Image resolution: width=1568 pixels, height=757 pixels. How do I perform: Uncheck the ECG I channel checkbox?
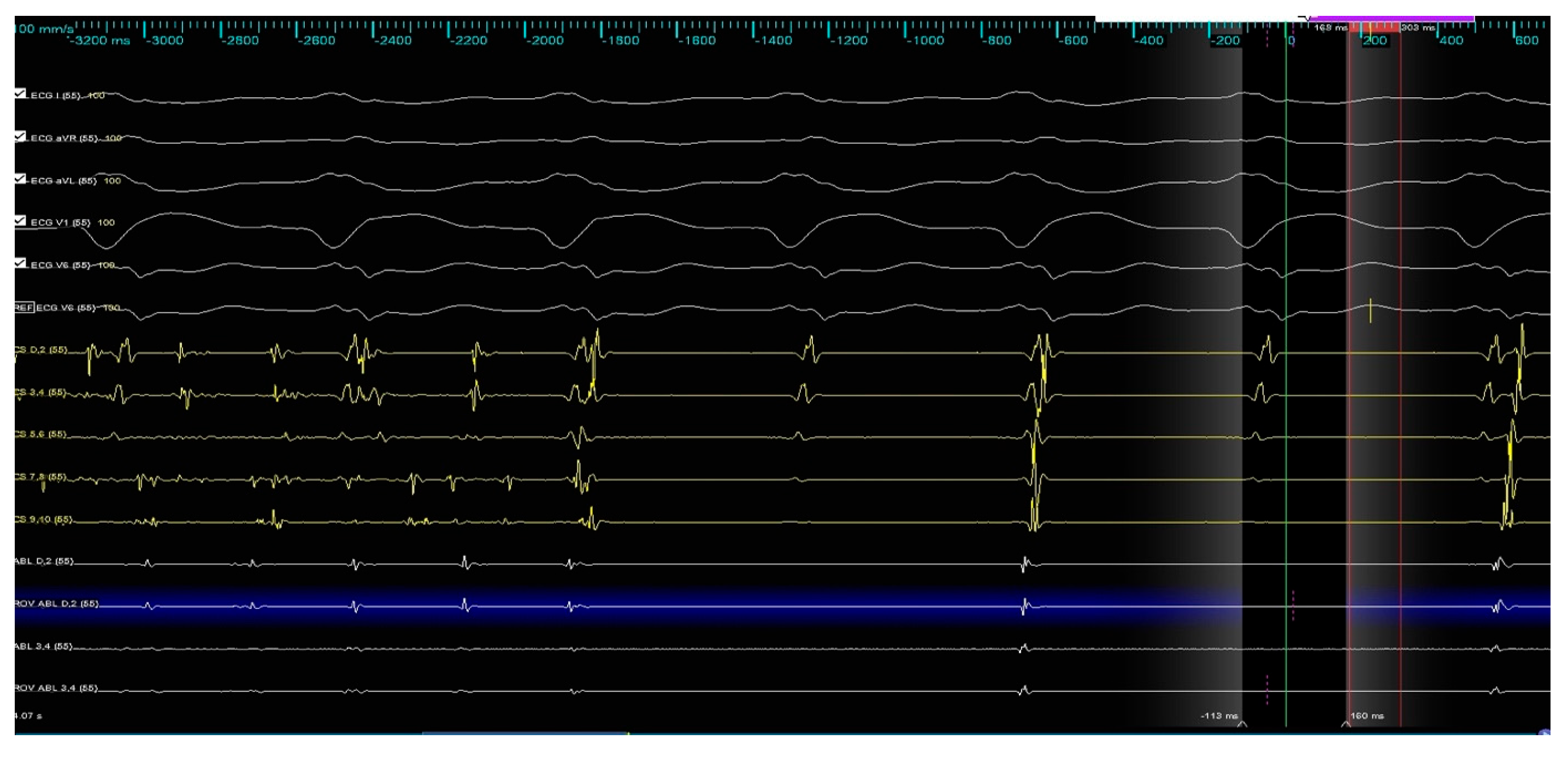(20, 94)
